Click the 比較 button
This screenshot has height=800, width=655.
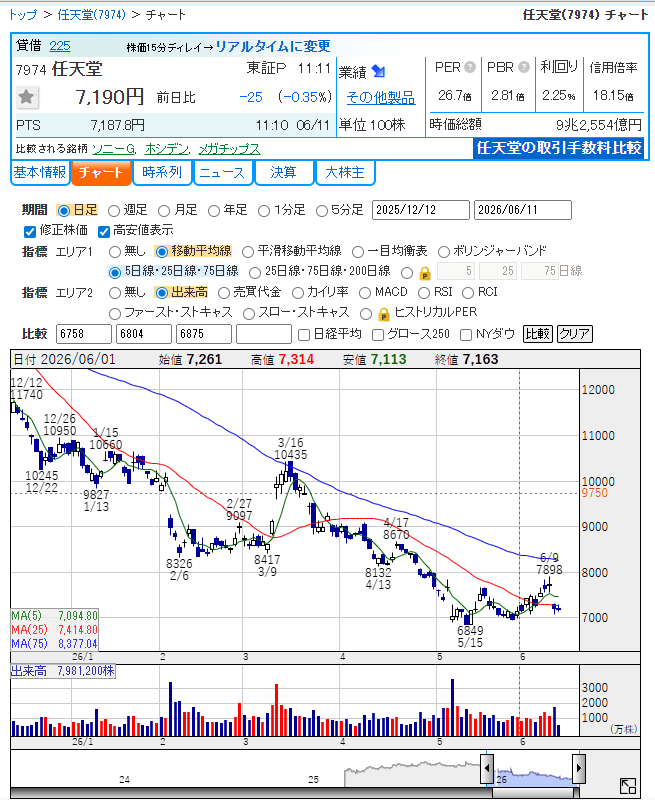(538, 334)
